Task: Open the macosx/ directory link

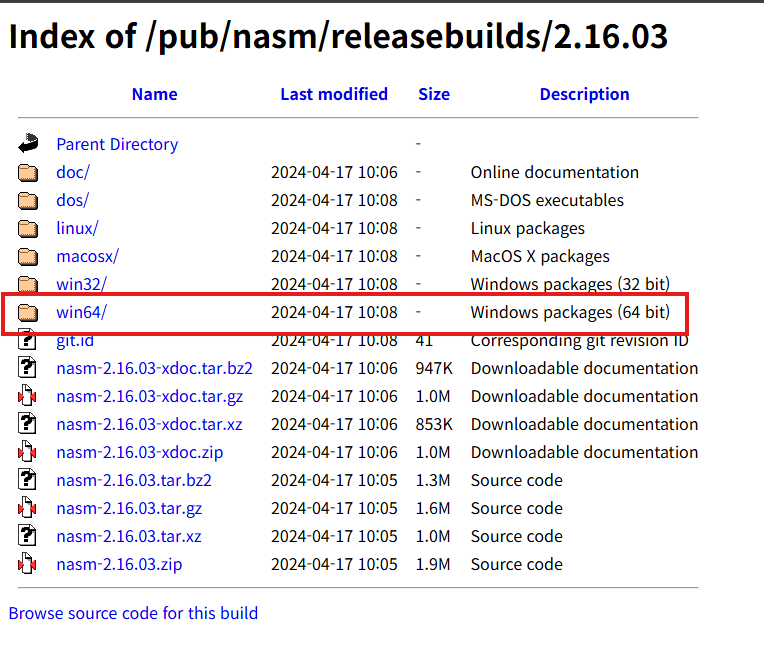Action: pyautogui.click(x=88, y=256)
